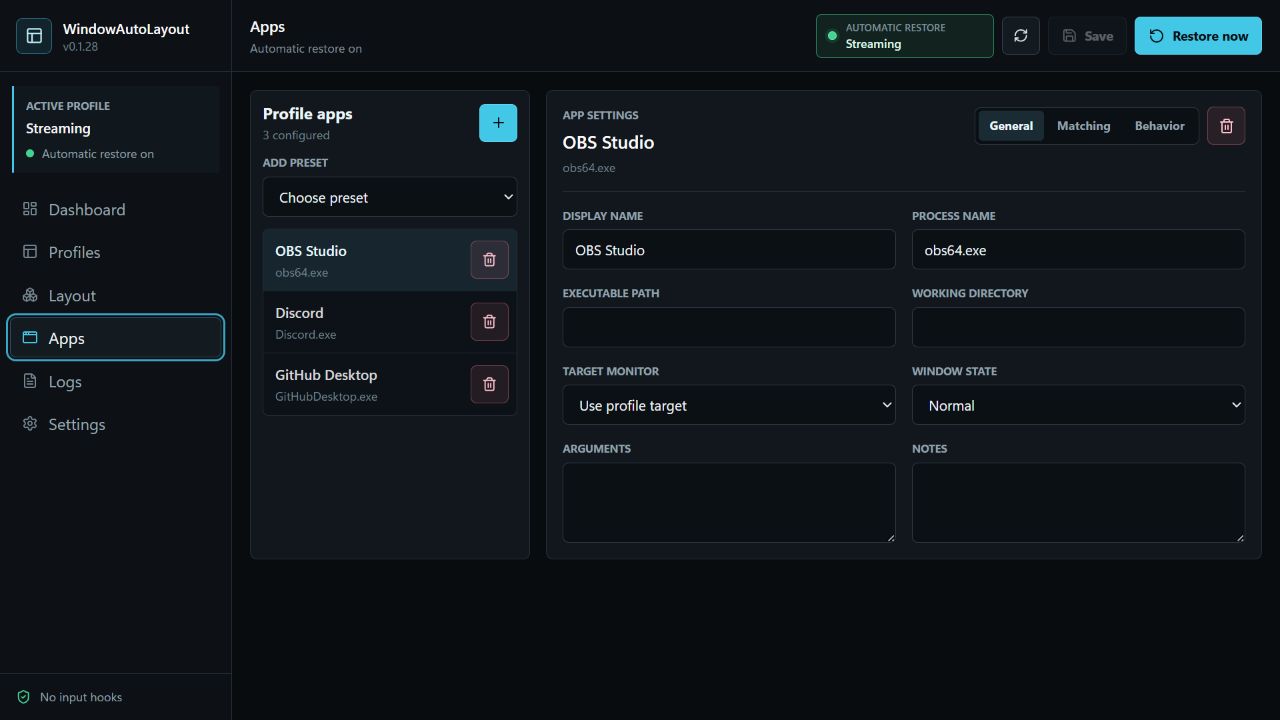Open Settings in the sidebar
This screenshot has height=720, width=1280.
pos(116,424)
